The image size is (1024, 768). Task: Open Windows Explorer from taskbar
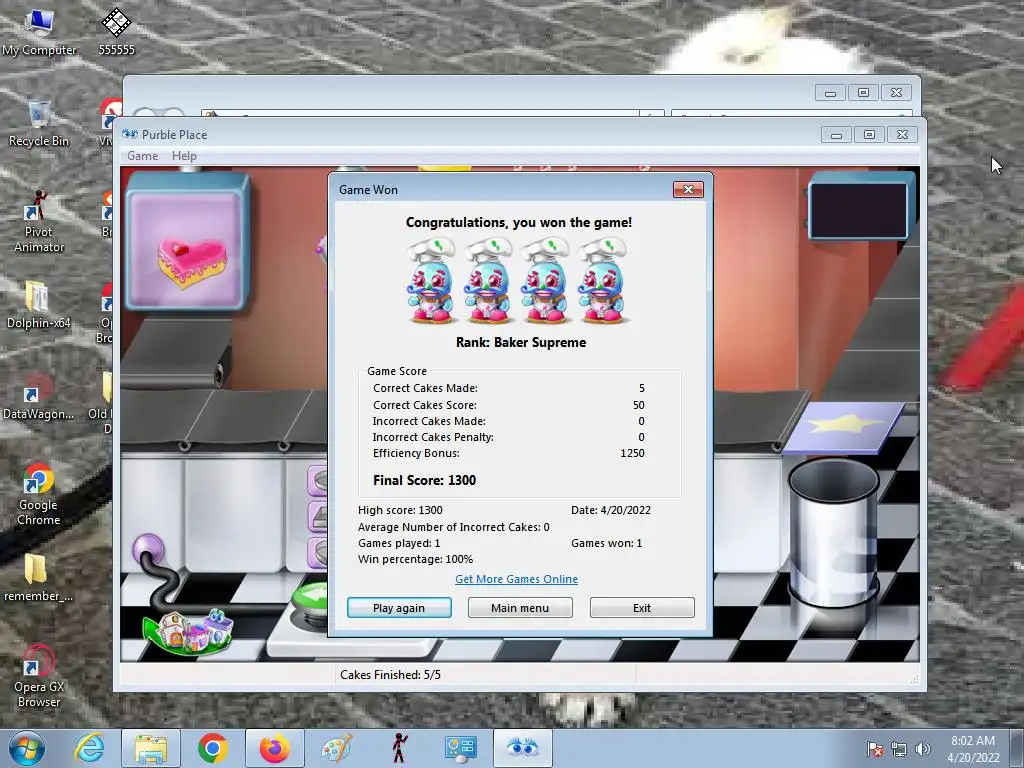[151, 748]
